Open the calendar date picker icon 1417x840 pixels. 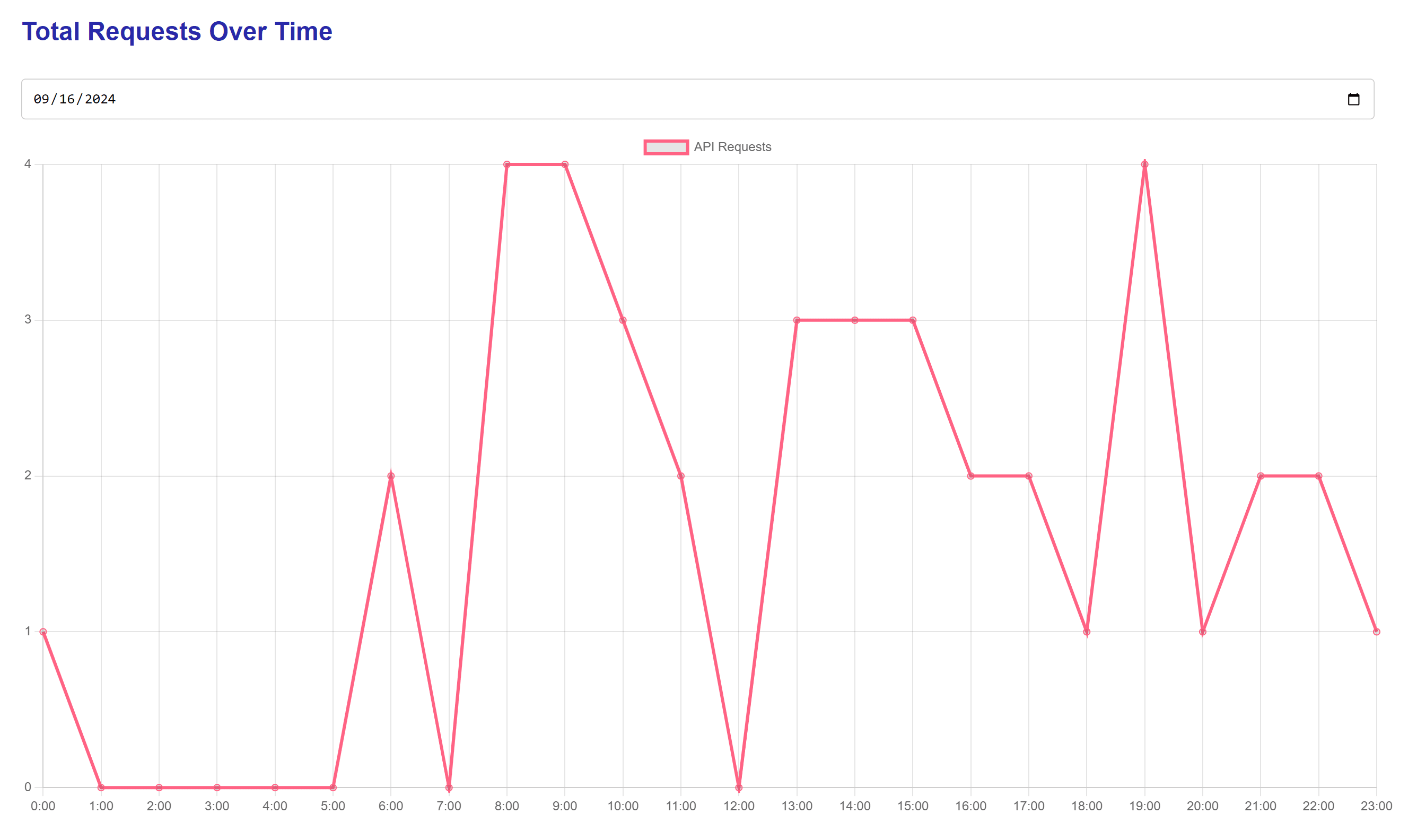(1354, 99)
